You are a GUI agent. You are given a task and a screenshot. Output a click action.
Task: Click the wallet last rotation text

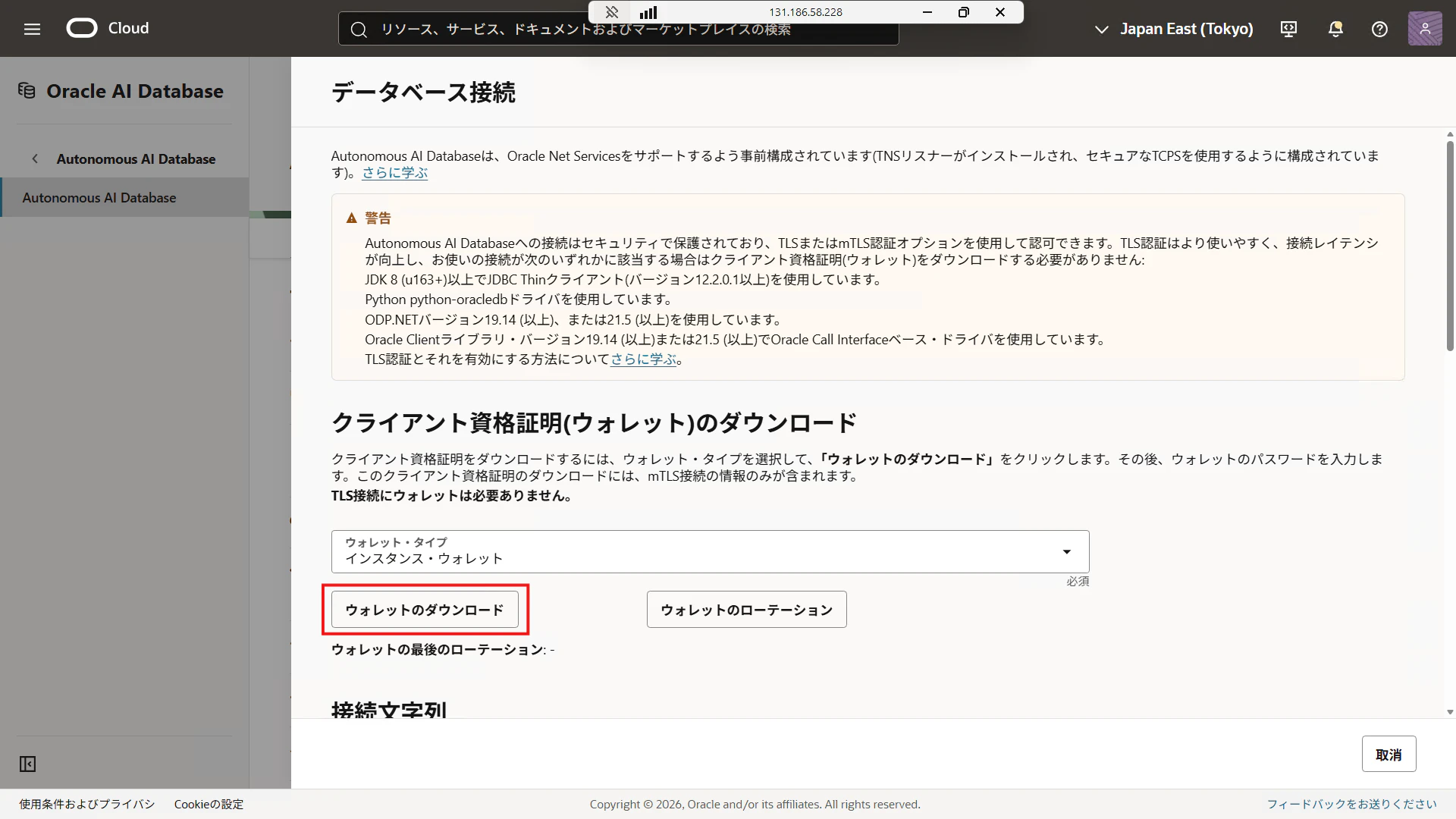[x=443, y=649]
